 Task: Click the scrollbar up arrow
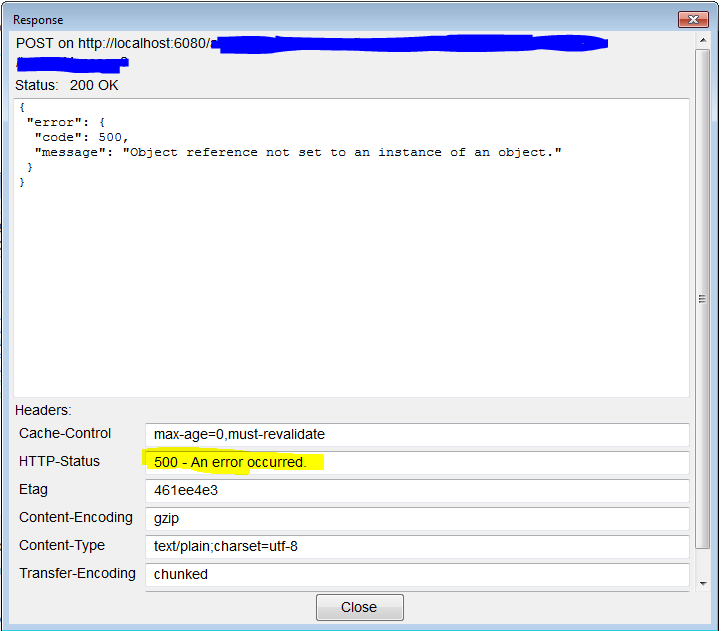point(703,40)
